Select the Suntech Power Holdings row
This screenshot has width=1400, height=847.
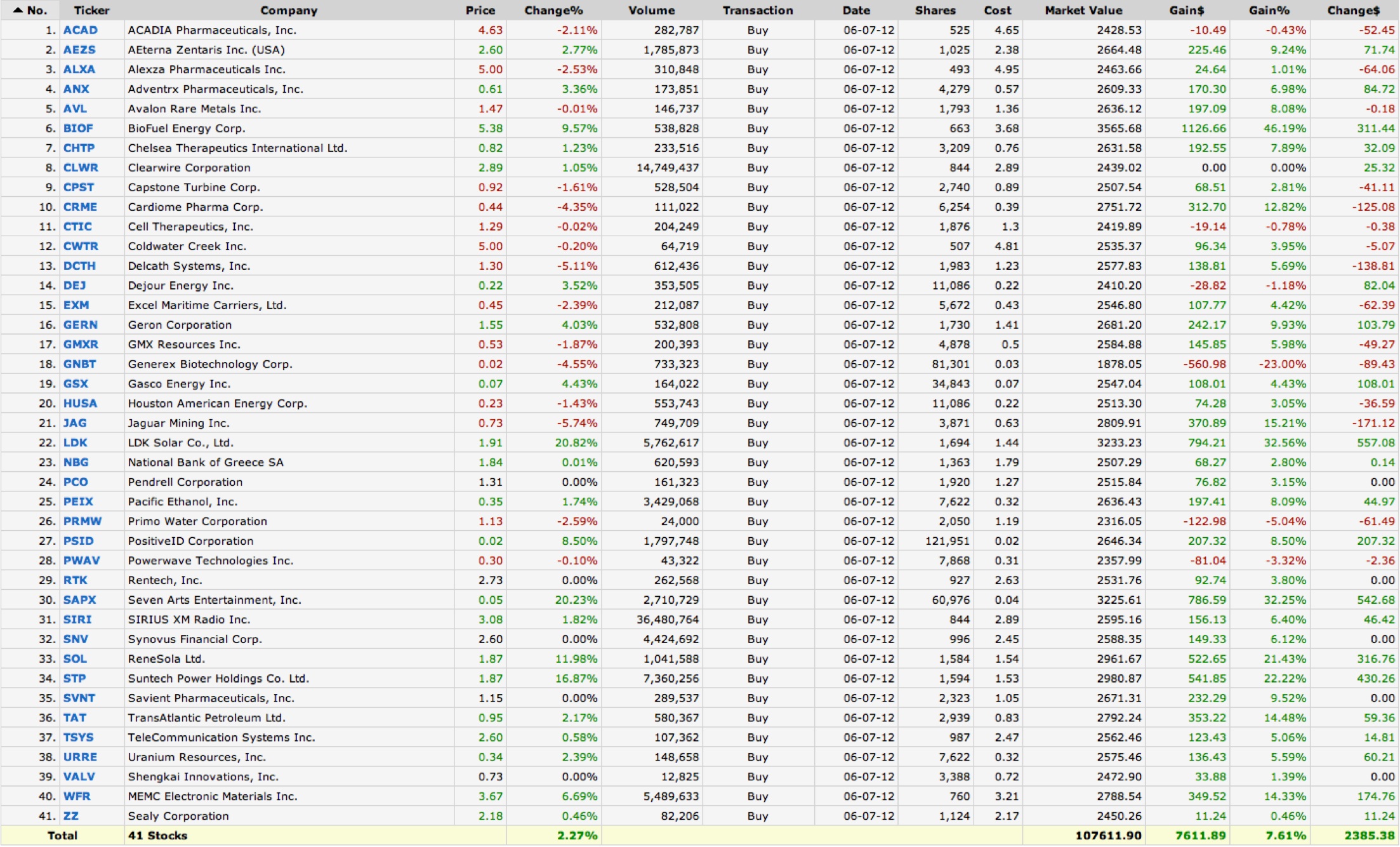(218, 678)
